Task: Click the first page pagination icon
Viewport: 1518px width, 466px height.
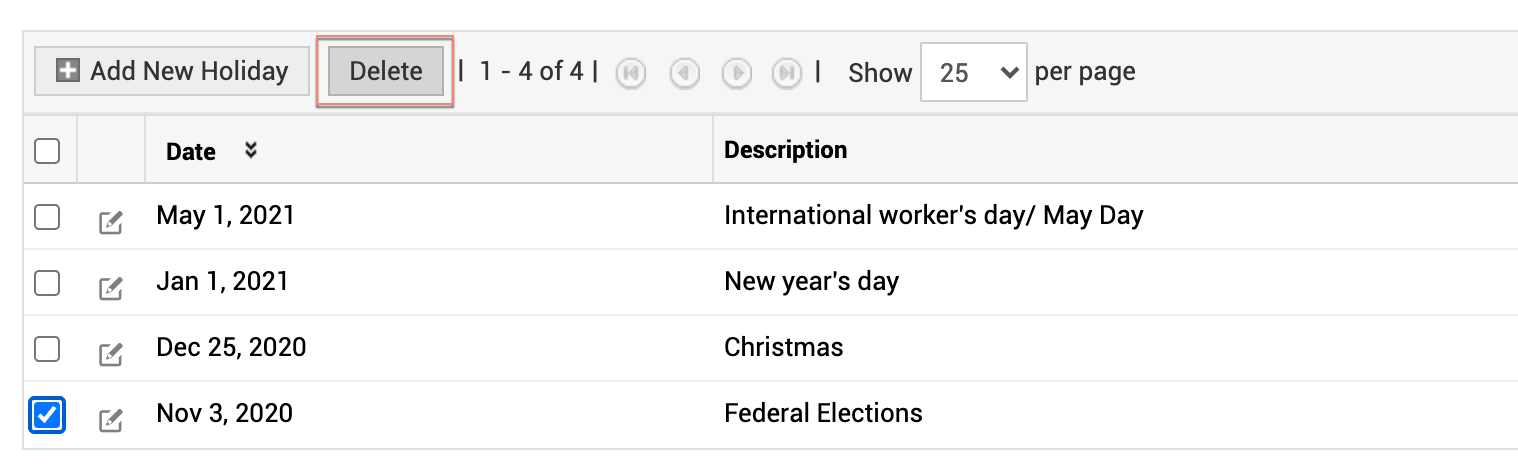Action: click(631, 73)
